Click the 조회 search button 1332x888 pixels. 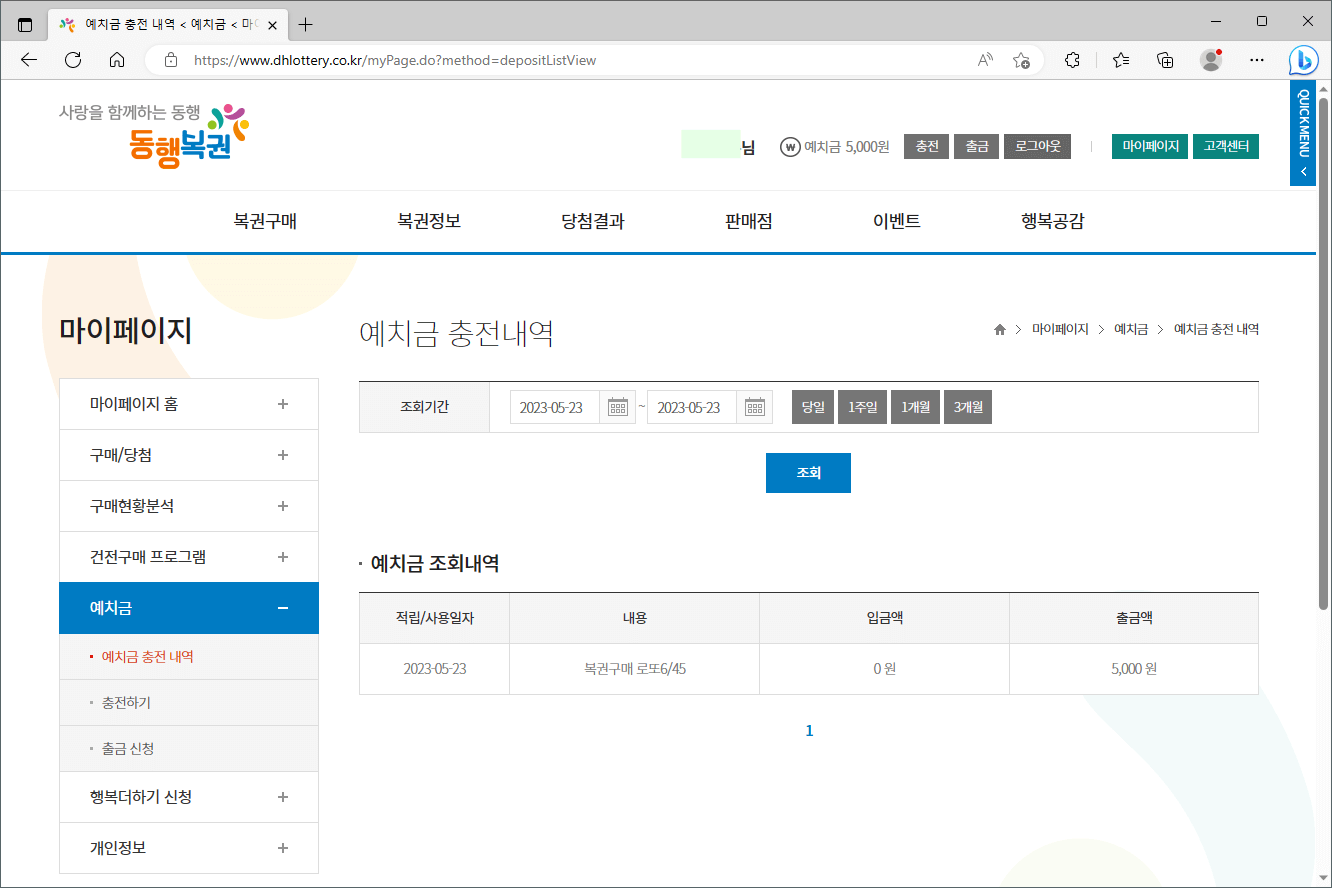coord(808,472)
